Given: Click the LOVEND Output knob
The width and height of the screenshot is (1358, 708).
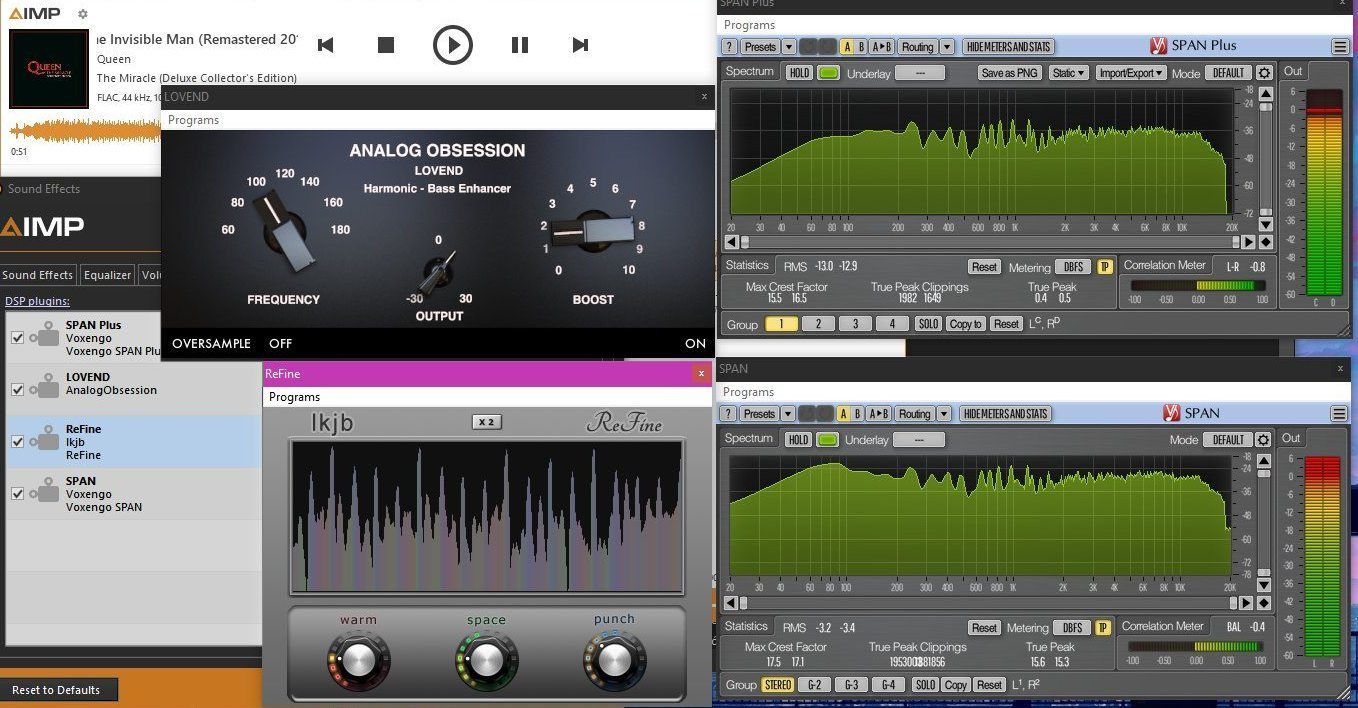Looking at the screenshot, I should point(437,272).
